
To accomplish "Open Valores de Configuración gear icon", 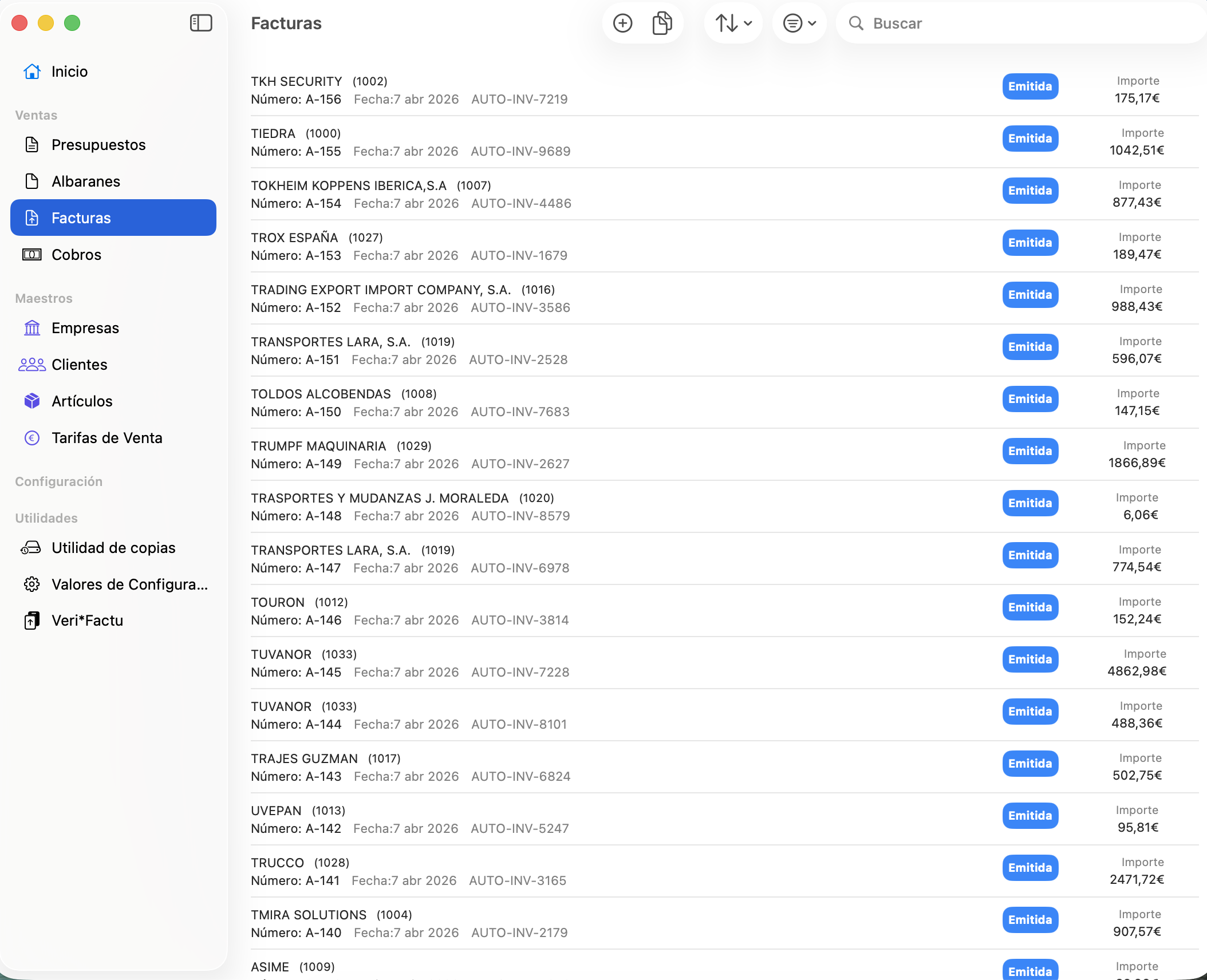I will (x=31, y=584).
